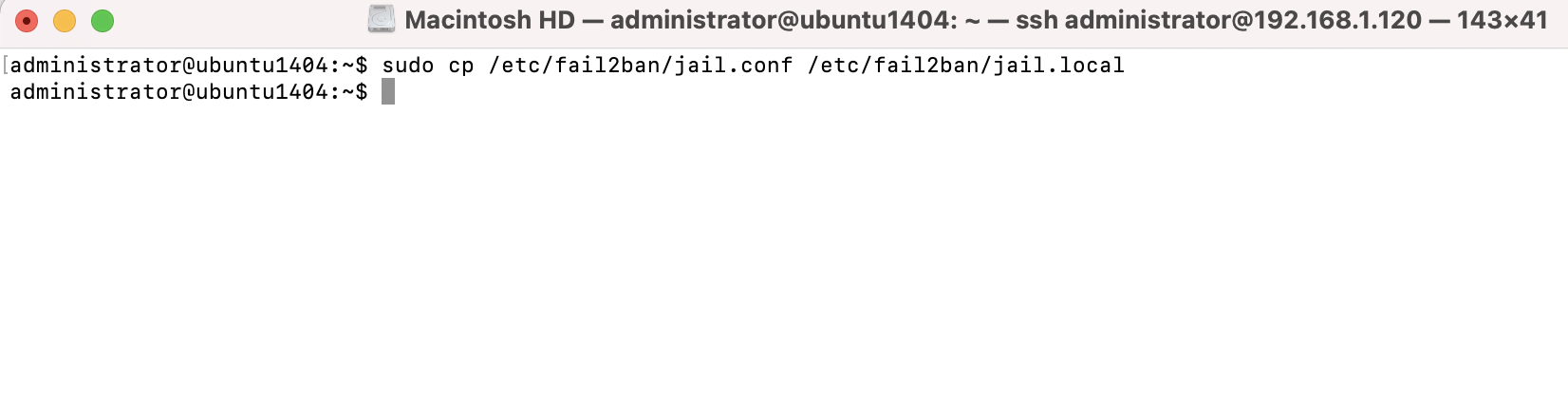Click the "cp" command word
This screenshot has height=401, width=1568.
pos(461,66)
